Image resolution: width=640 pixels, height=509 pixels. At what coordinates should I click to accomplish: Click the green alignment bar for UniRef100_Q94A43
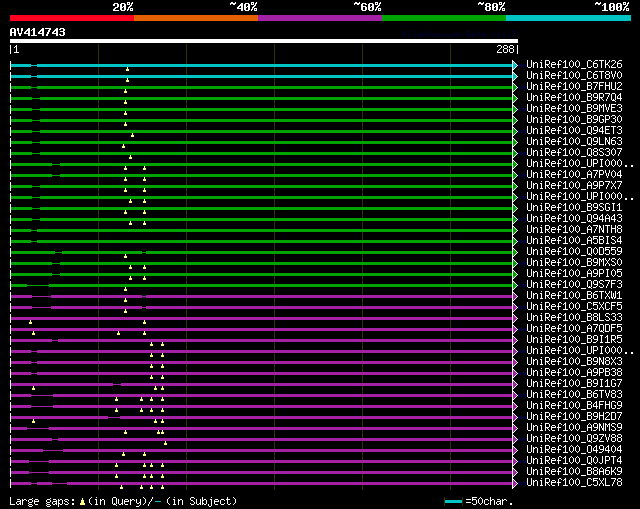pos(300,218)
